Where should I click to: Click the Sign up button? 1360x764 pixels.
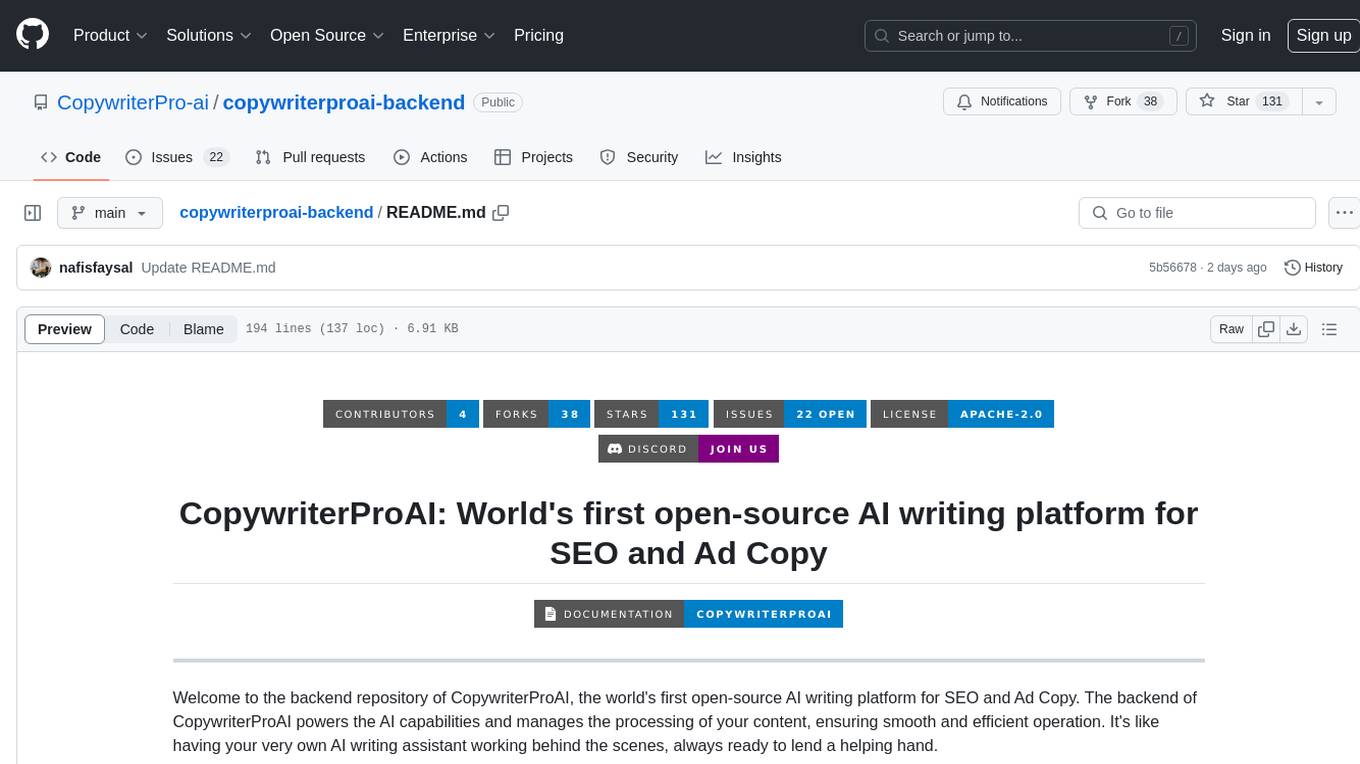1323,35
